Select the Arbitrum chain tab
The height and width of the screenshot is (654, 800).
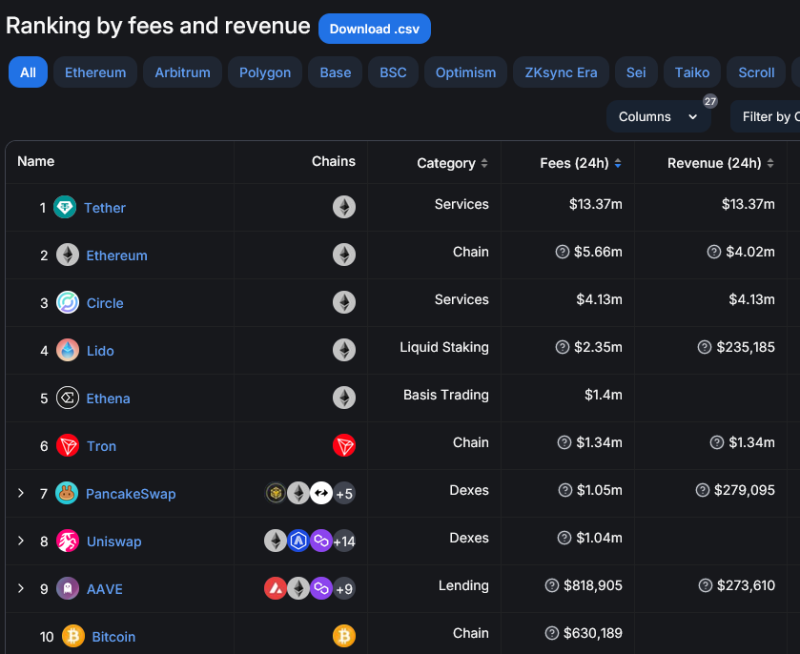[x=184, y=72]
